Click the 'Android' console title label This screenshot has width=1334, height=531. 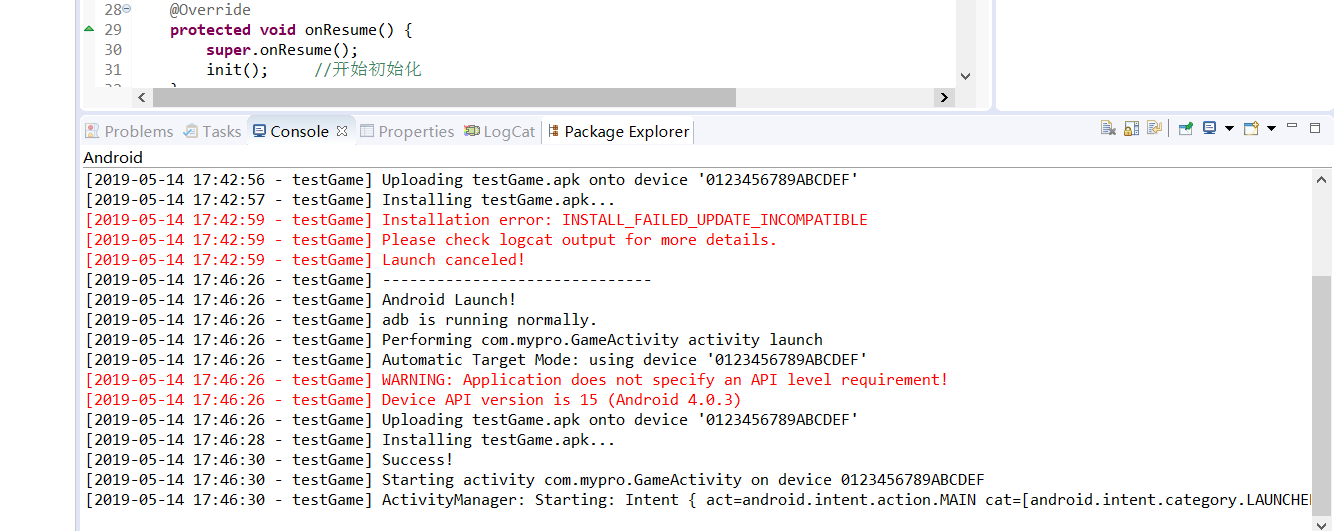pos(113,157)
